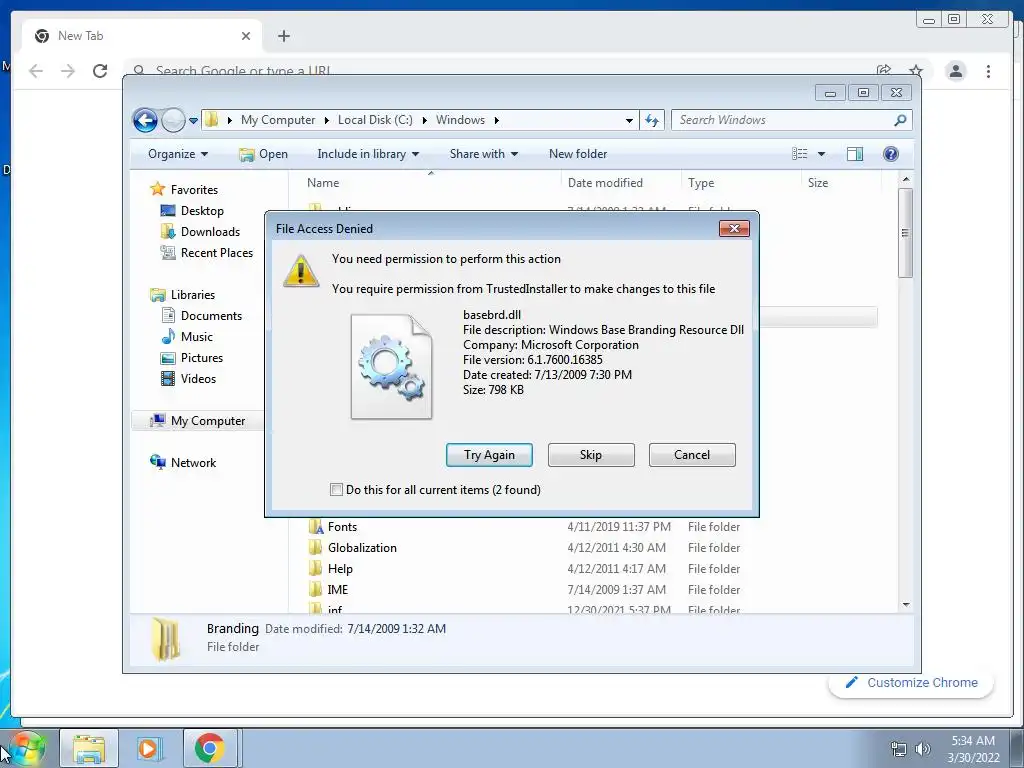The width and height of the screenshot is (1024, 768).
Task: Open Chrome's three-dot menu
Action: tap(988, 71)
